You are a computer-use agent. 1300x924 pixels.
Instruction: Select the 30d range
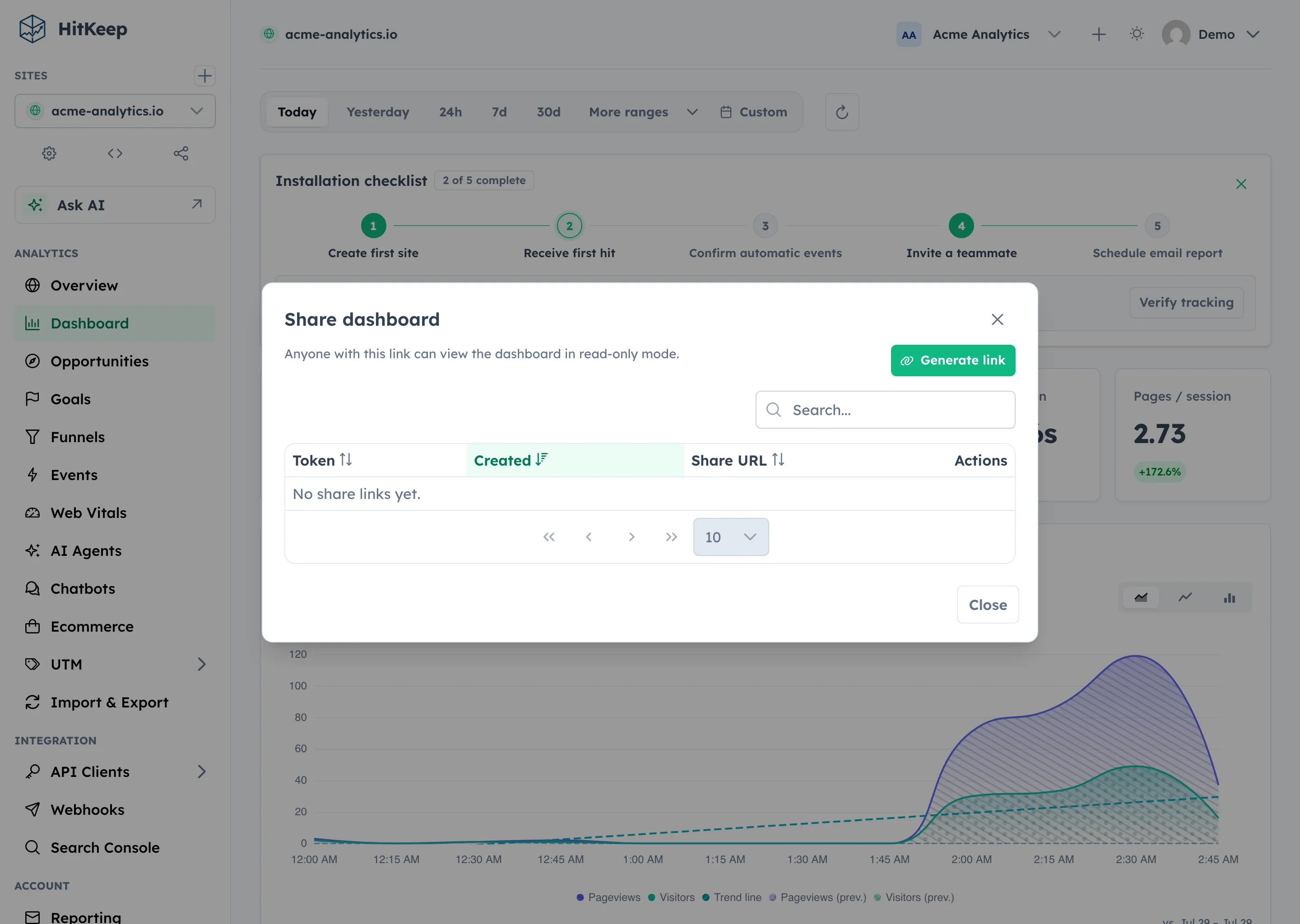549,112
